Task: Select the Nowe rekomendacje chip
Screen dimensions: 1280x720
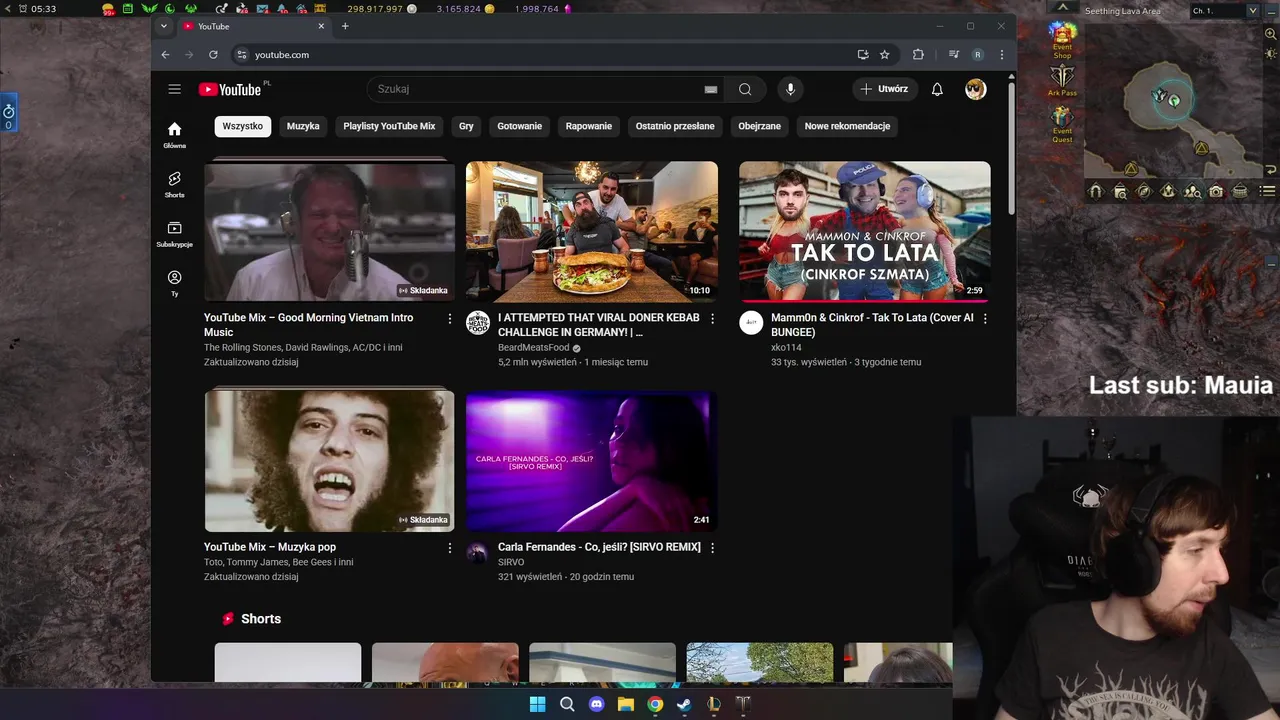Action: pyautogui.click(x=847, y=126)
